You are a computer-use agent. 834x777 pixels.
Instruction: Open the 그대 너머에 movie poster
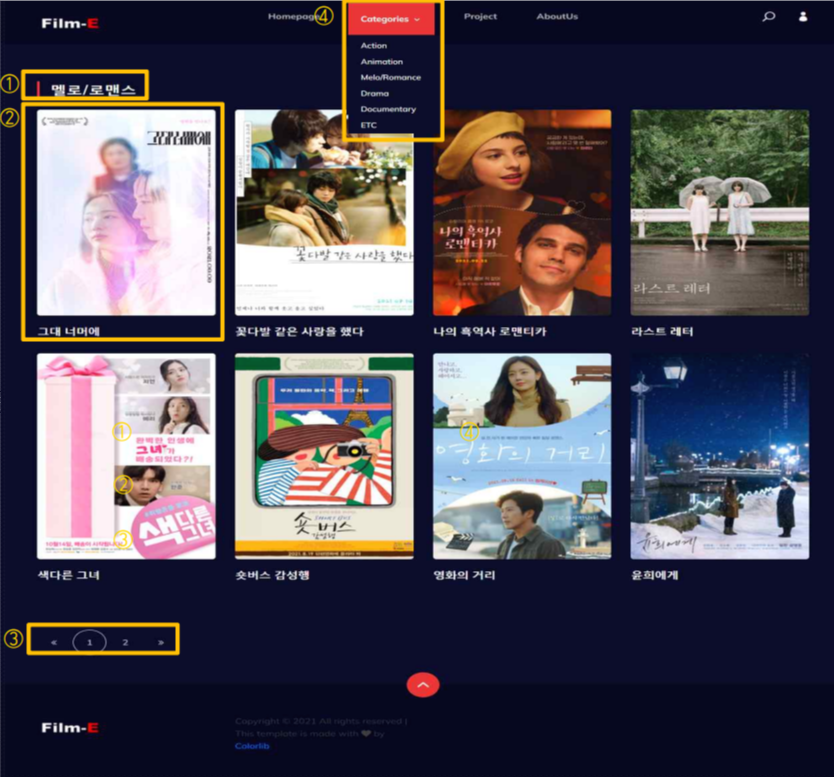(127, 213)
